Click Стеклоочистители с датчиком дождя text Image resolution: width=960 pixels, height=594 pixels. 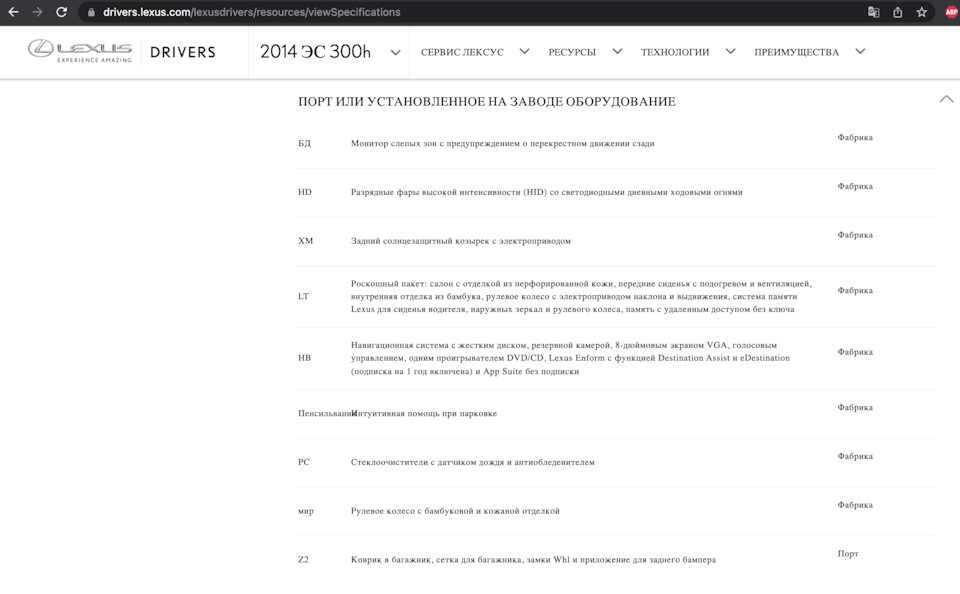(473, 462)
